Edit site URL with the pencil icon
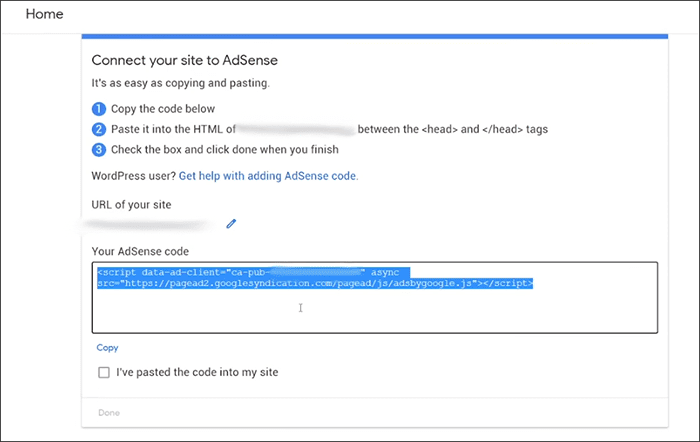This screenshot has width=700, height=442. [231, 223]
